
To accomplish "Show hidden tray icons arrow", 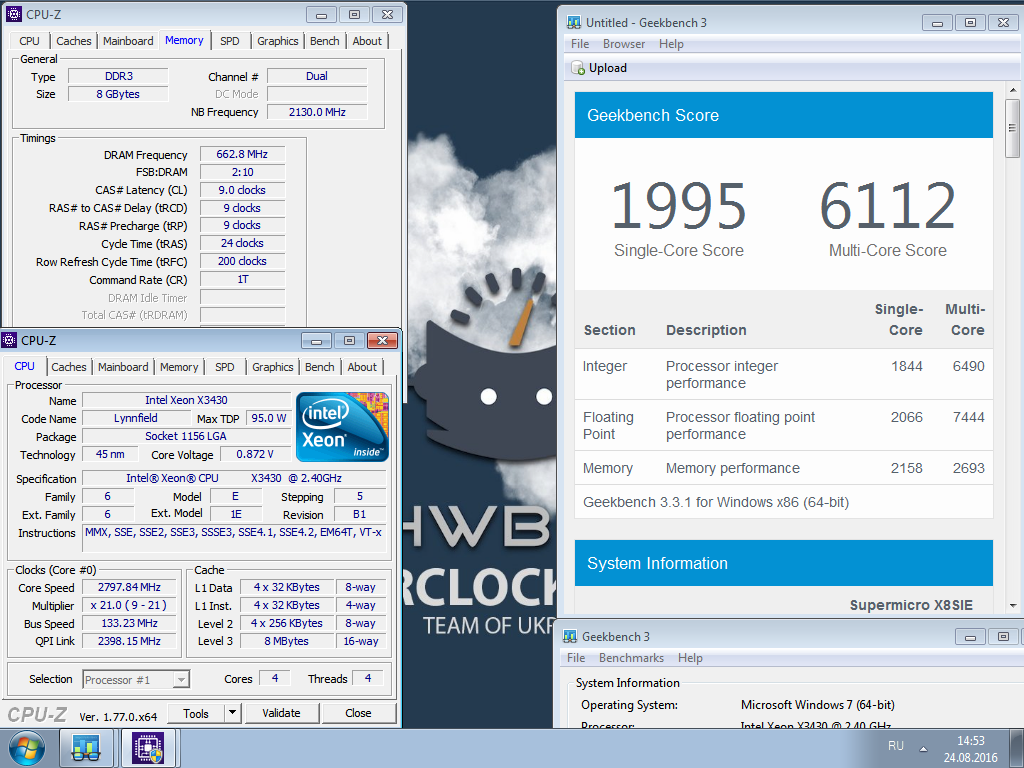I will coord(923,748).
